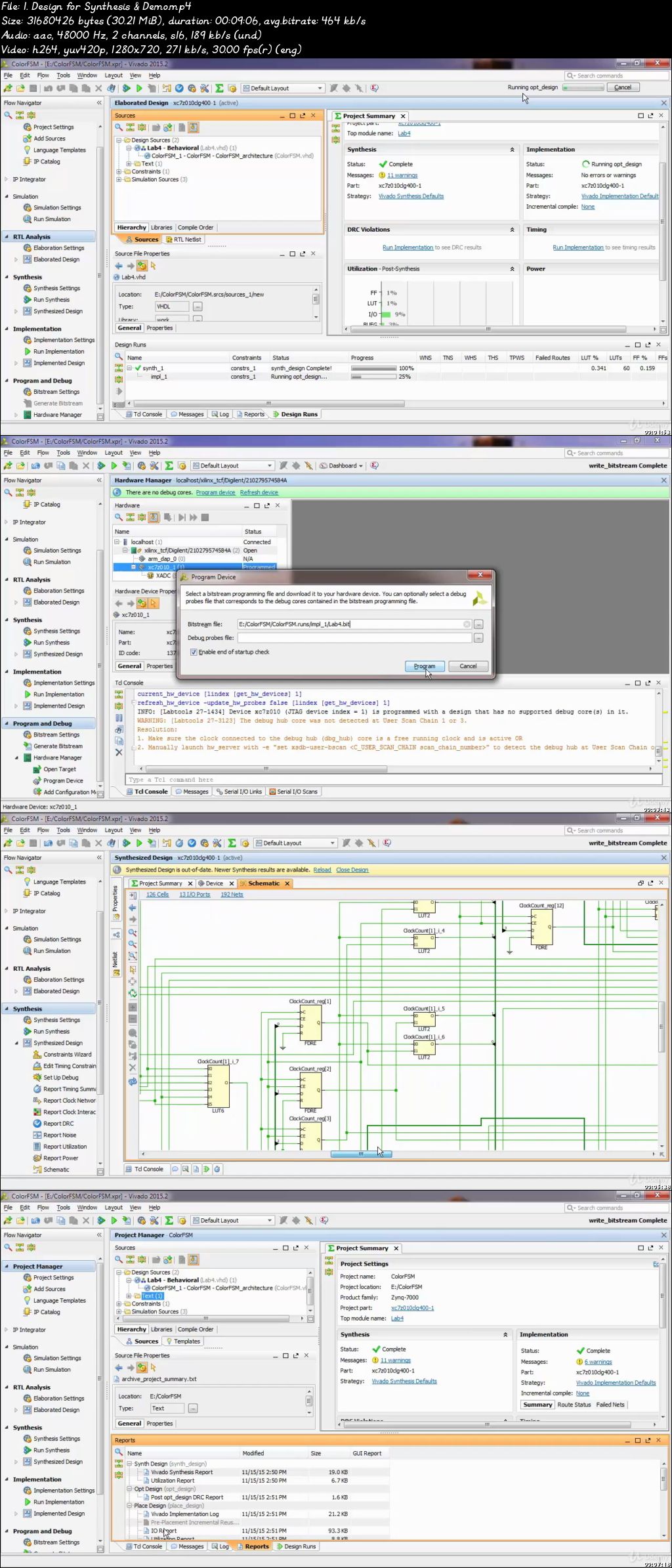This screenshot has height=1568, width=672.
Task: Click forward arrow icon in schematic toolbar
Action: 133,920
